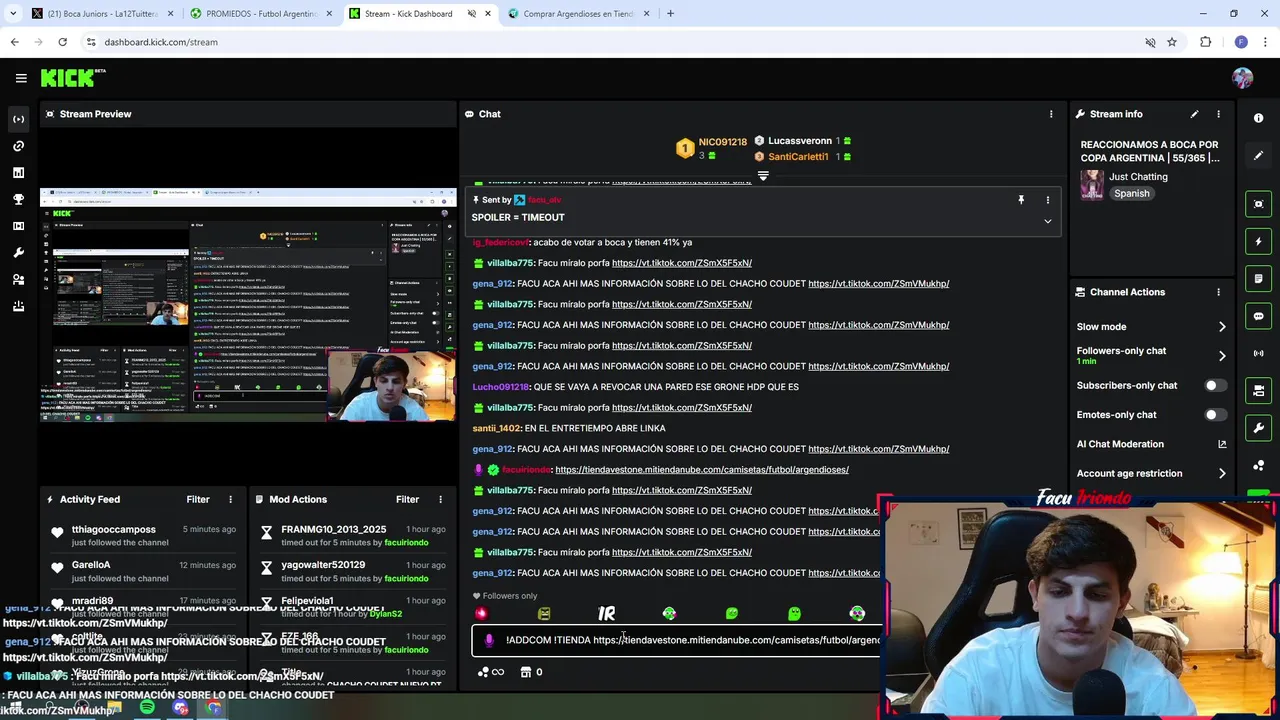Image resolution: width=1280 pixels, height=720 pixels.
Task: Switch to PROMIEDOS Futbol Argentino tab
Action: (x=261, y=14)
